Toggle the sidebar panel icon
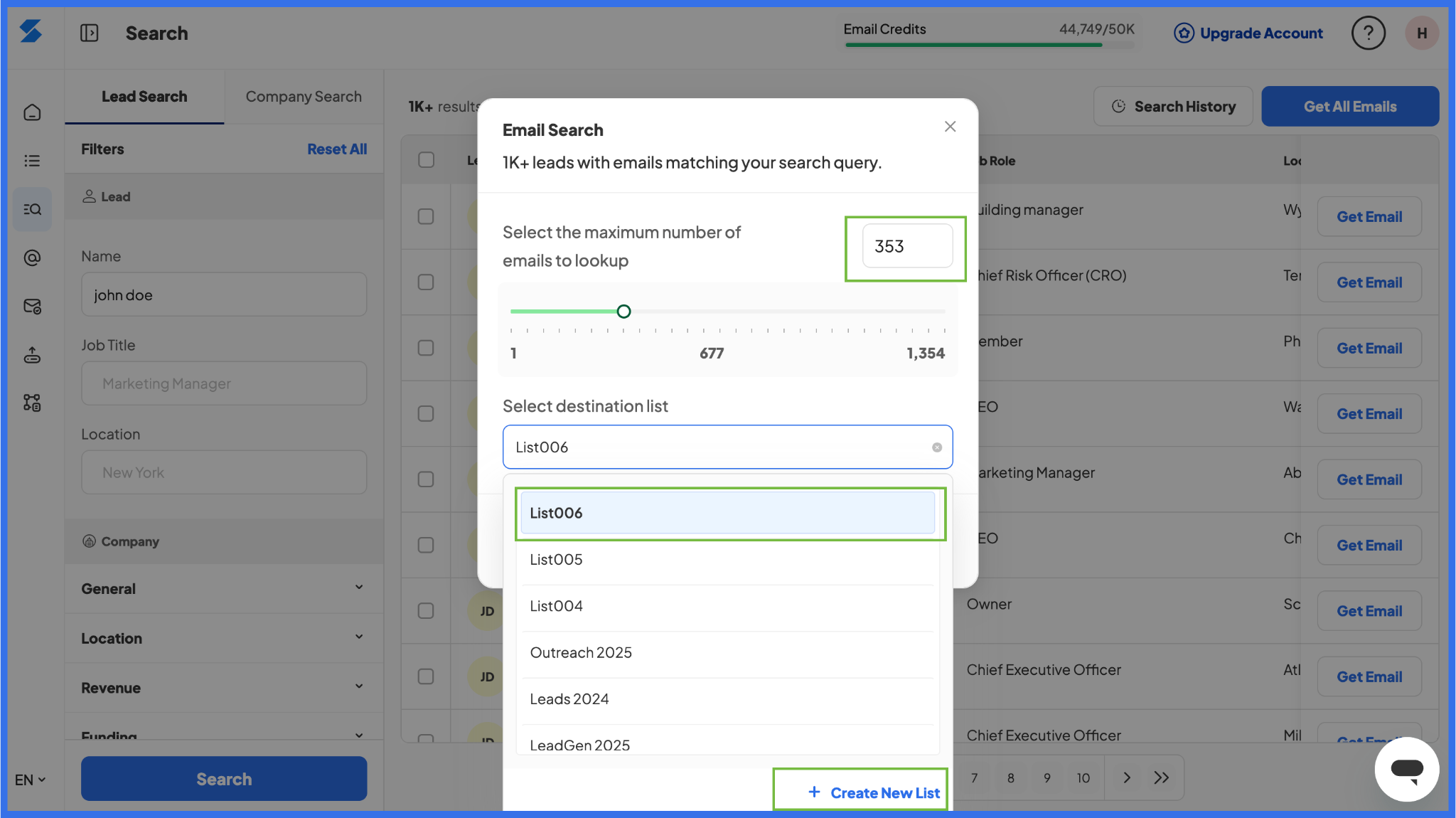1456x818 pixels. tap(90, 33)
